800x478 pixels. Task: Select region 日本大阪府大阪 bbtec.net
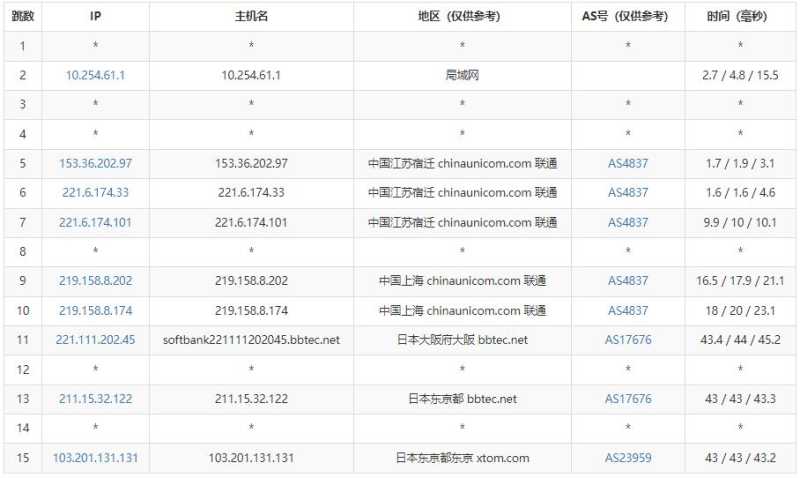click(x=462, y=340)
